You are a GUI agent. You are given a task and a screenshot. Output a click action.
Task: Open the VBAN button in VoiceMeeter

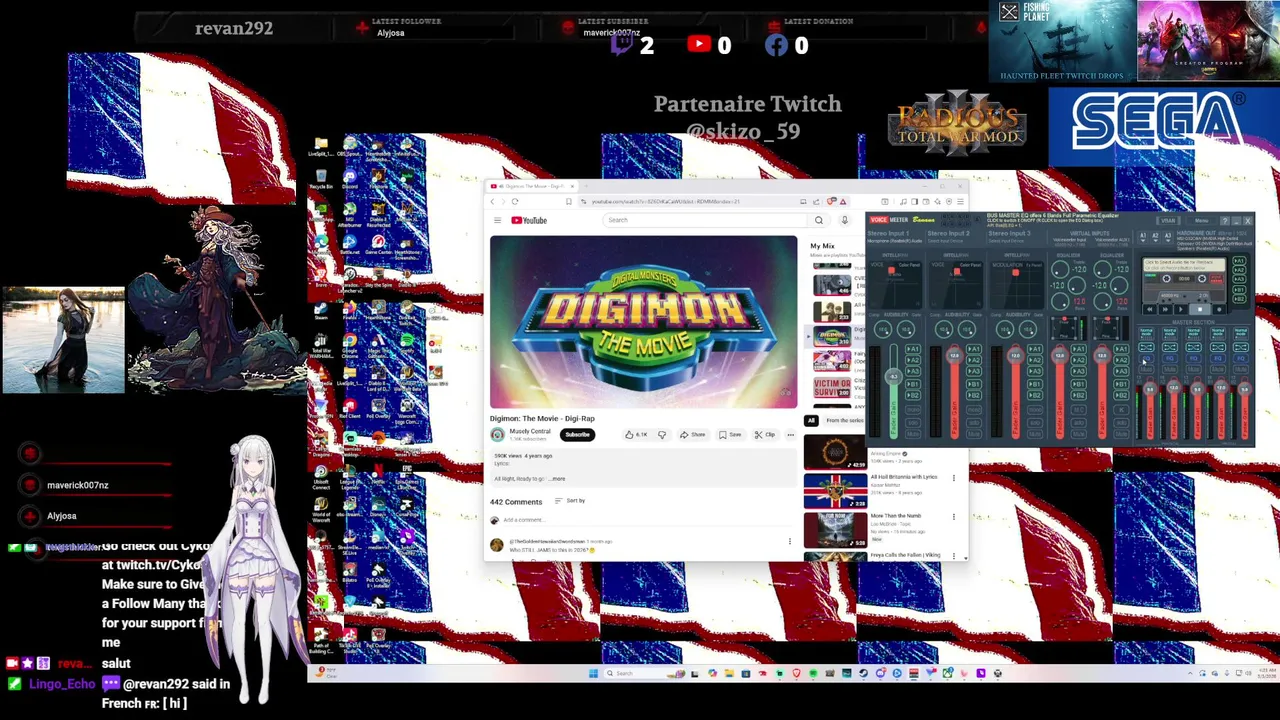coord(1168,221)
